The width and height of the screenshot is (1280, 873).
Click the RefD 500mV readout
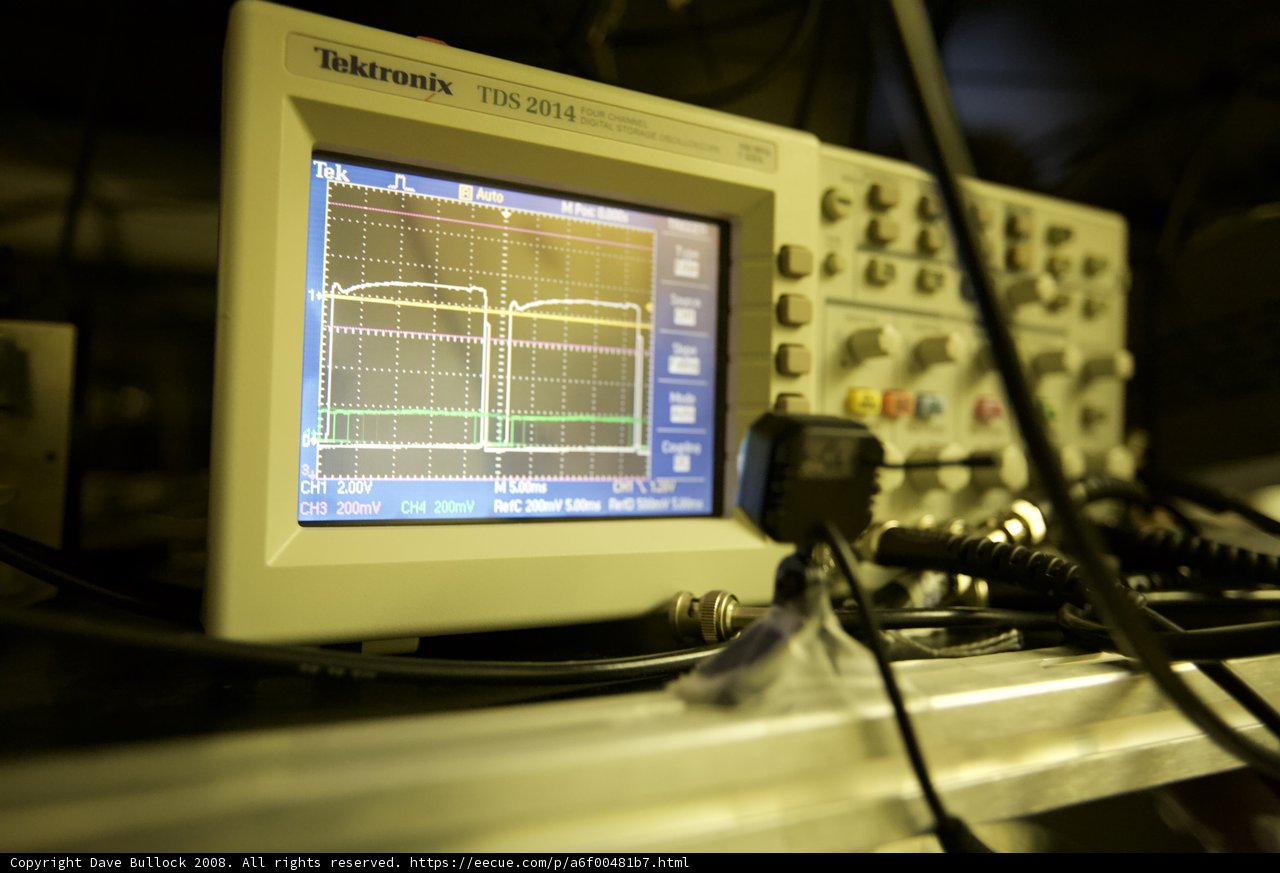(x=658, y=505)
